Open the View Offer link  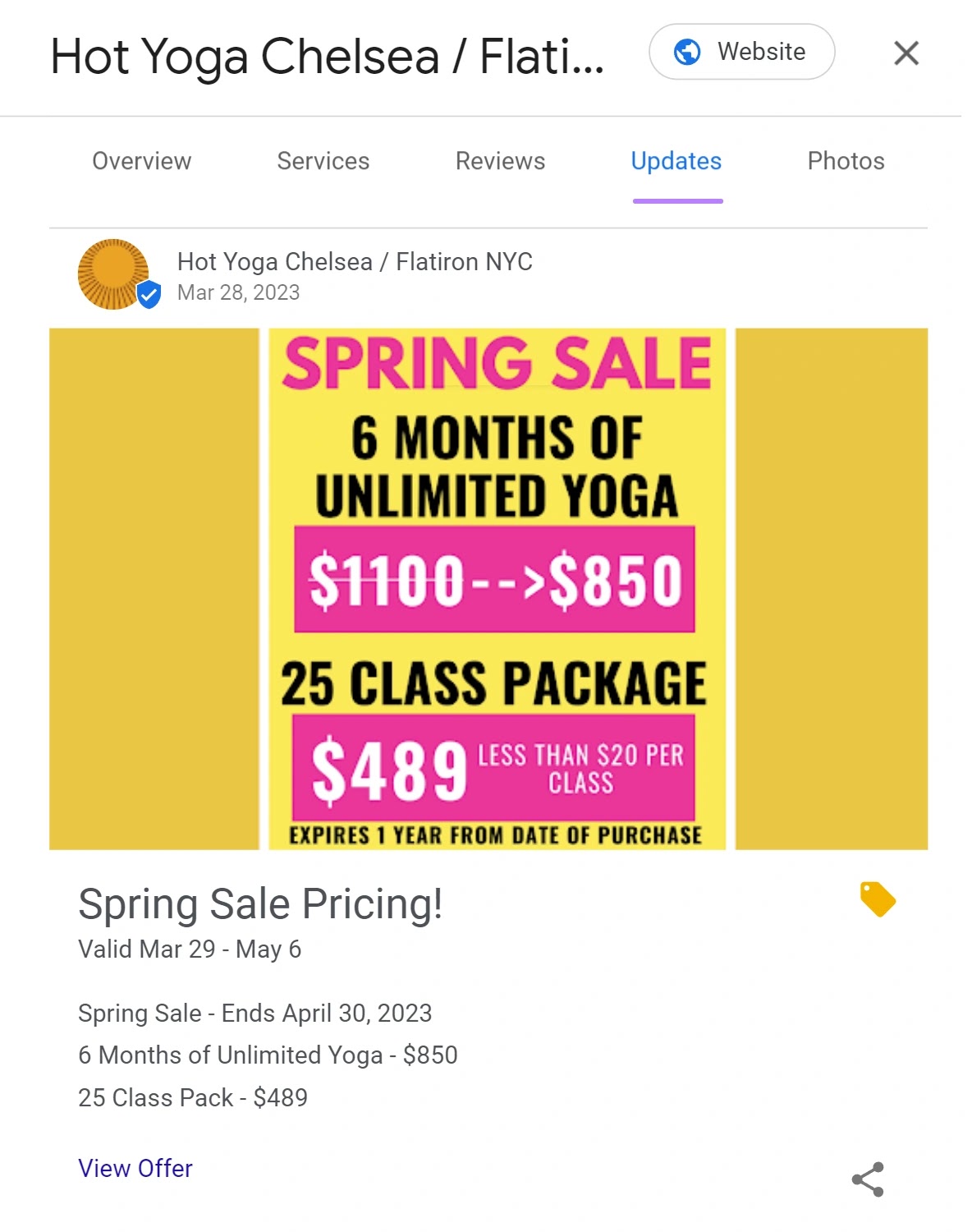pyautogui.click(x=135, y=1168)
